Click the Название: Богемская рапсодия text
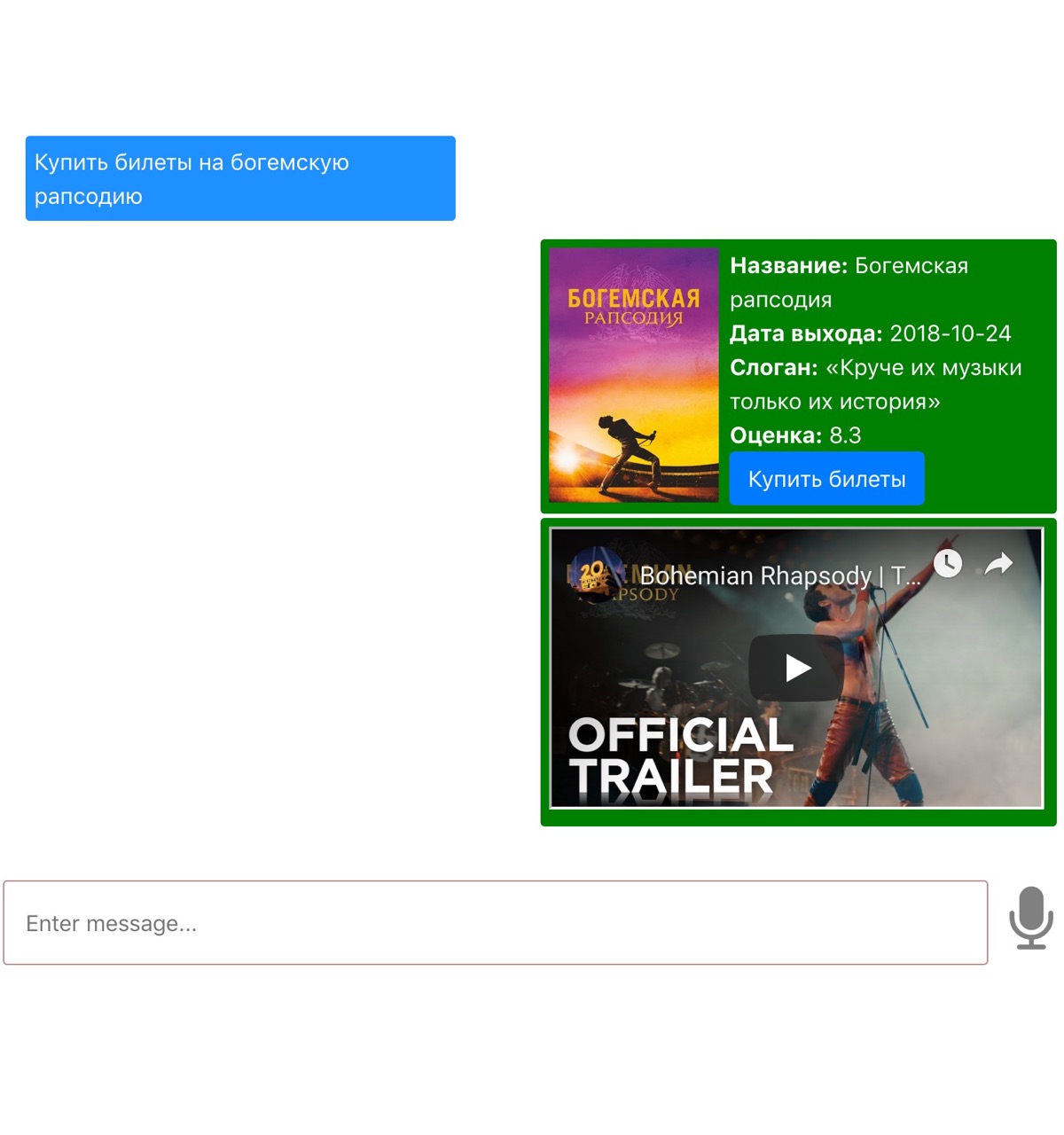Image resolution: width=1064 pixels, height=1135 pixels. [849, 282]
